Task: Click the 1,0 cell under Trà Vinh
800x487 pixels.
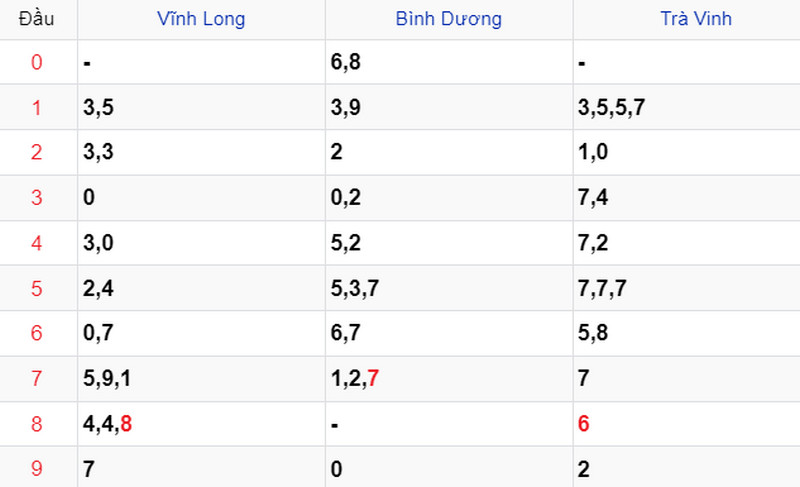Action: 686,152
